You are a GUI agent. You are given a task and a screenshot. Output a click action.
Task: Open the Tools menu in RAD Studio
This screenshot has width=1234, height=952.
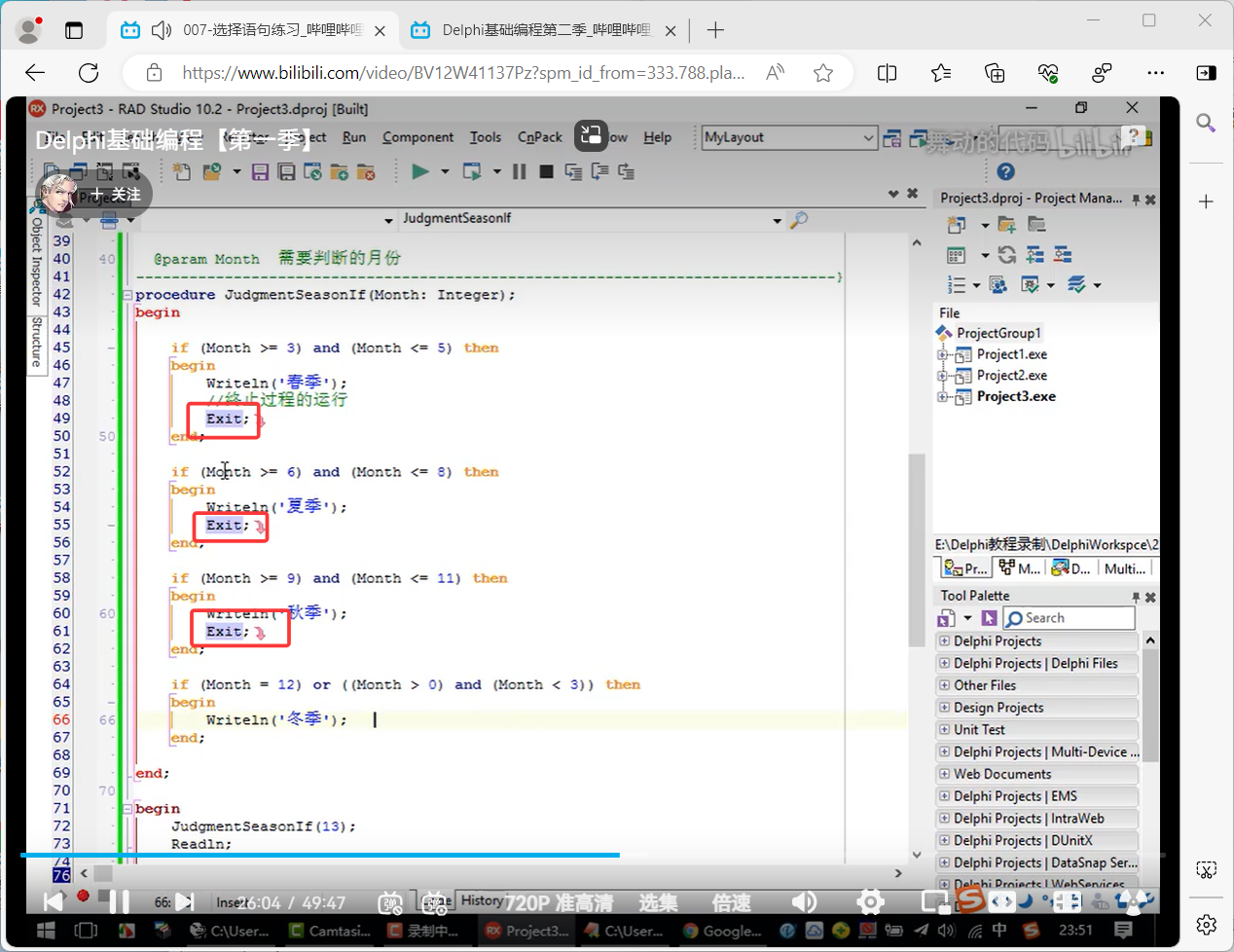pos(486,137)
